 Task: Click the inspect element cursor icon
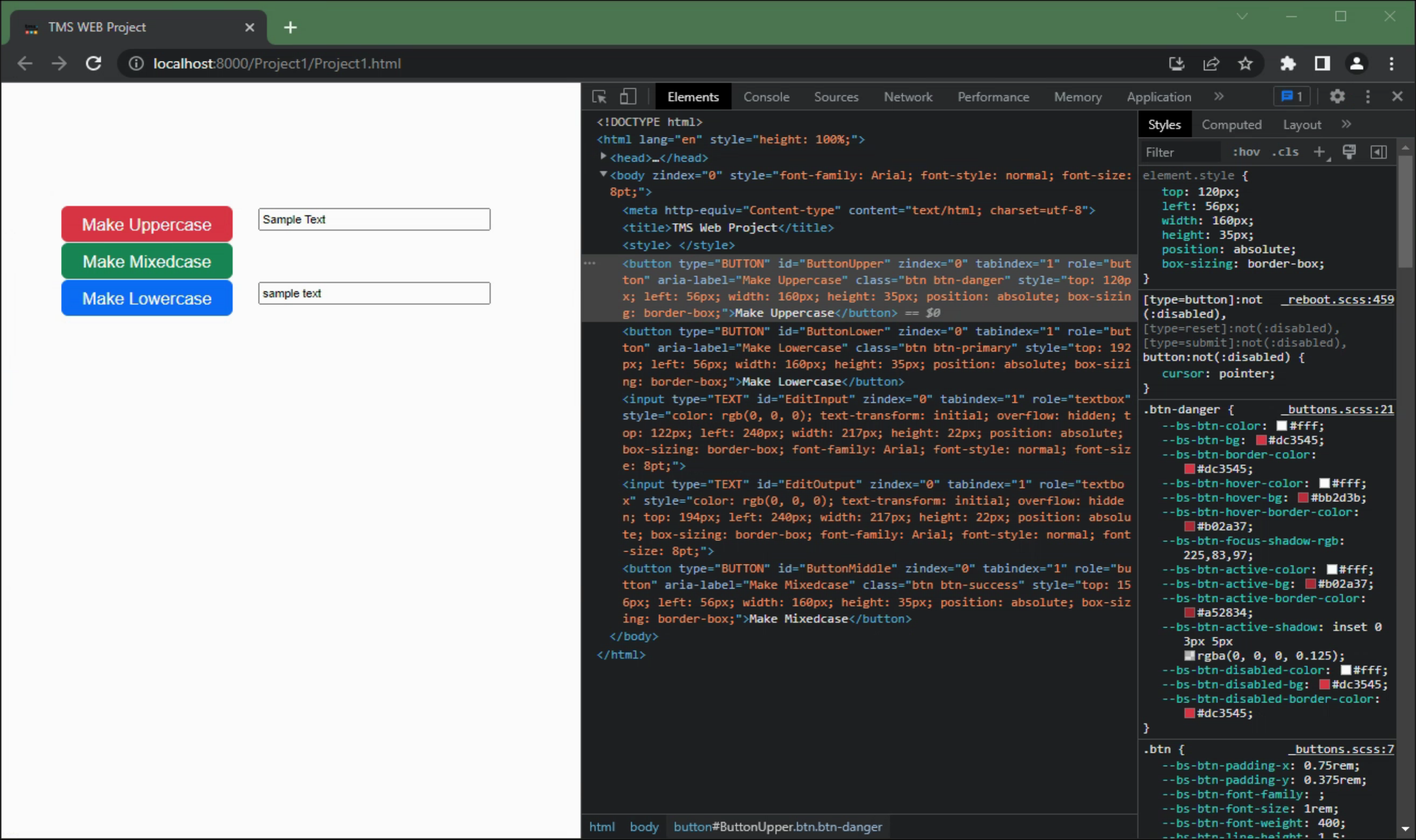[600, 96]
